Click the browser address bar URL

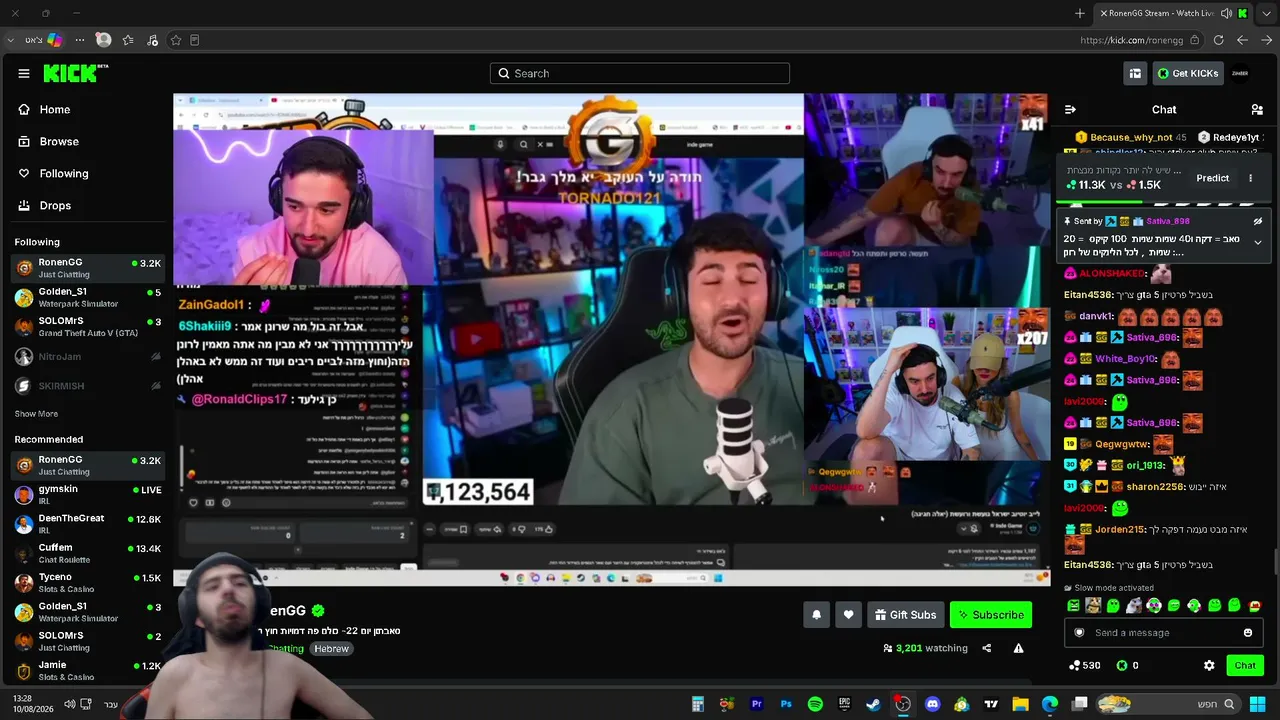[x=1131, y=41]
